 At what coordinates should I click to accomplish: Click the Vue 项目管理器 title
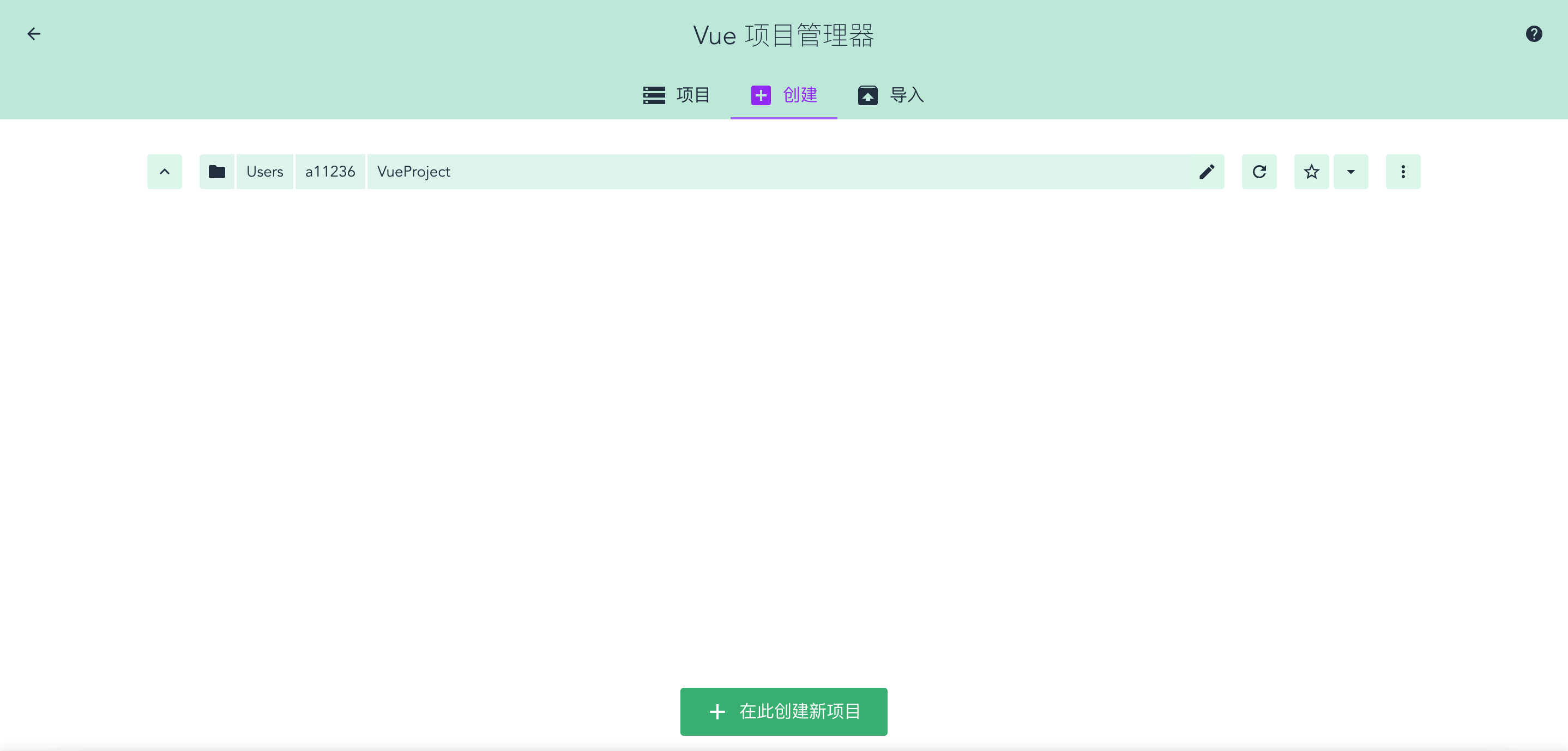[783, 35]
